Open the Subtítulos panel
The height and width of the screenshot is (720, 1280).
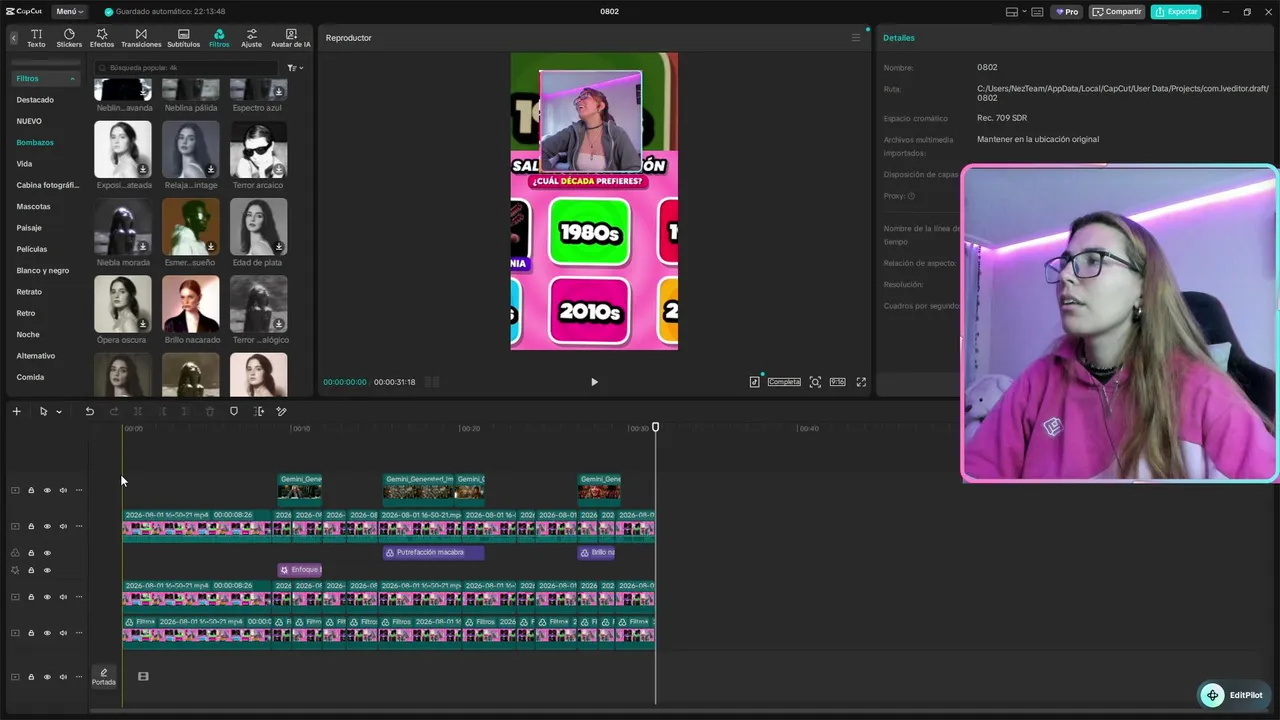pos(183,38)
